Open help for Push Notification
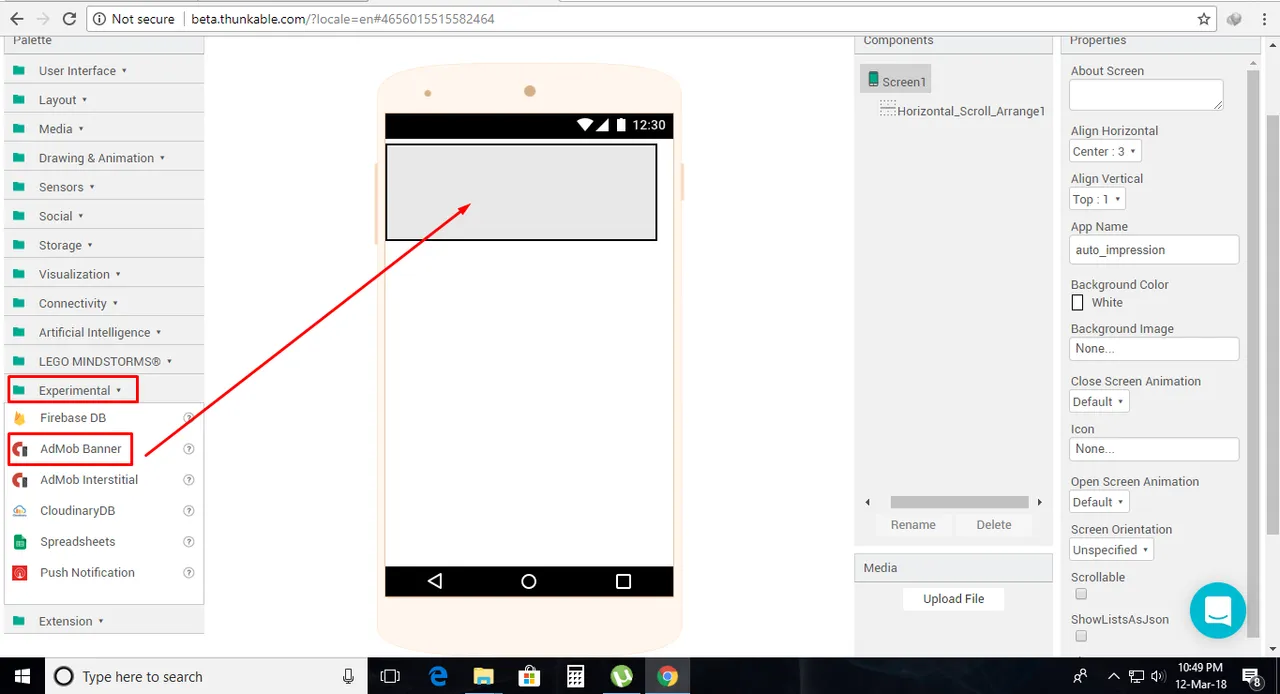The height and width of the screenshot is (694, 1280). (188, 573)
